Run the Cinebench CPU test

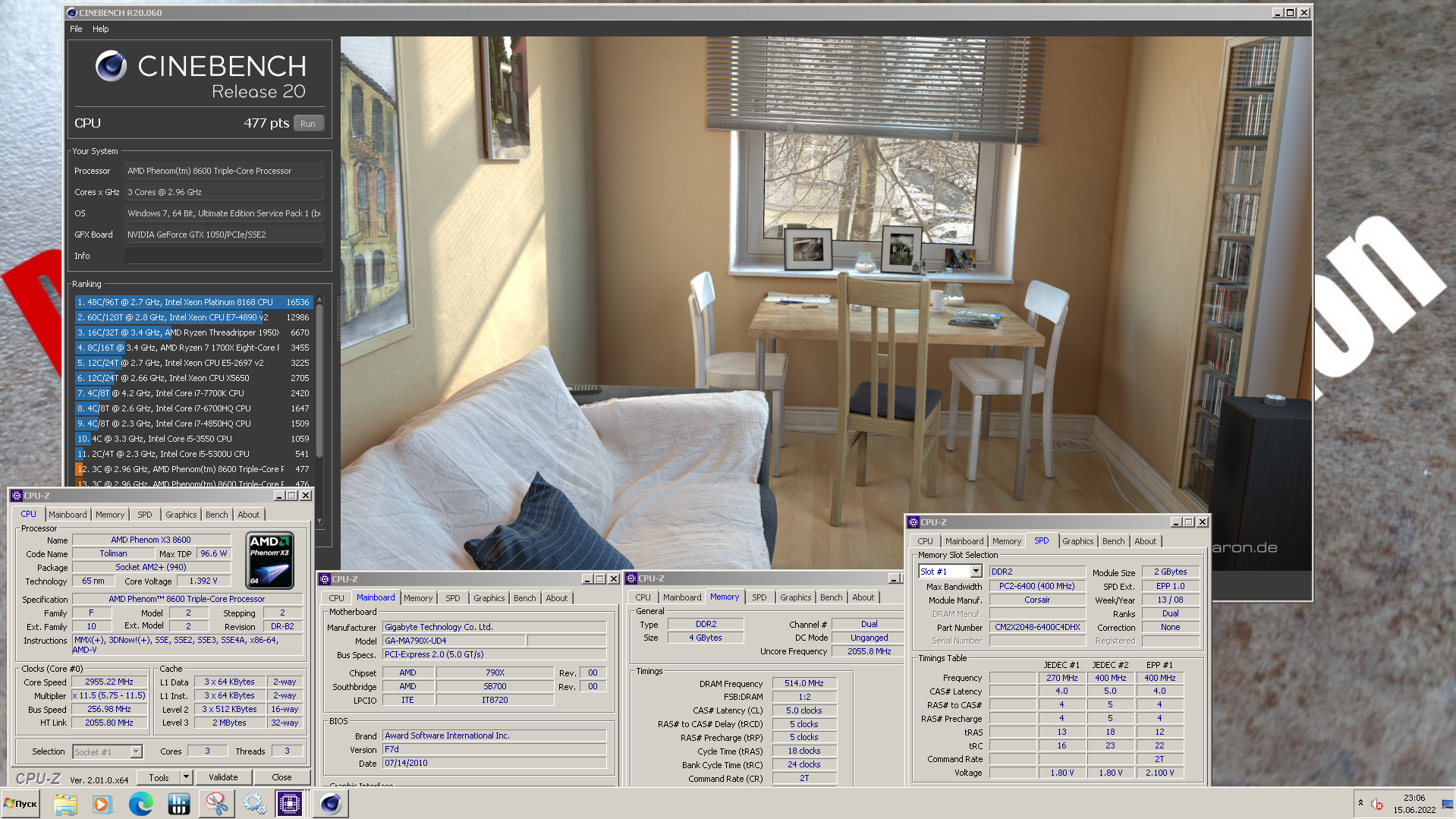click(x=308, y=124)
